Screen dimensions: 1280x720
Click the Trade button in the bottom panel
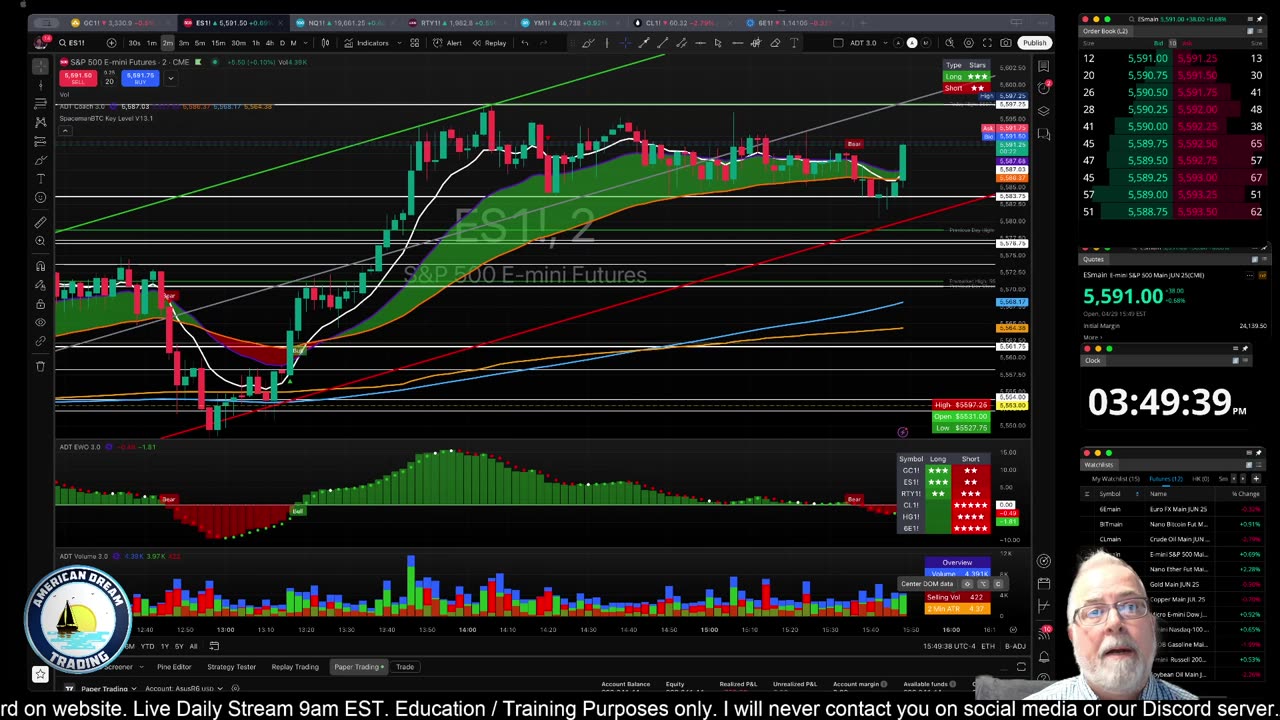(405, 667)
